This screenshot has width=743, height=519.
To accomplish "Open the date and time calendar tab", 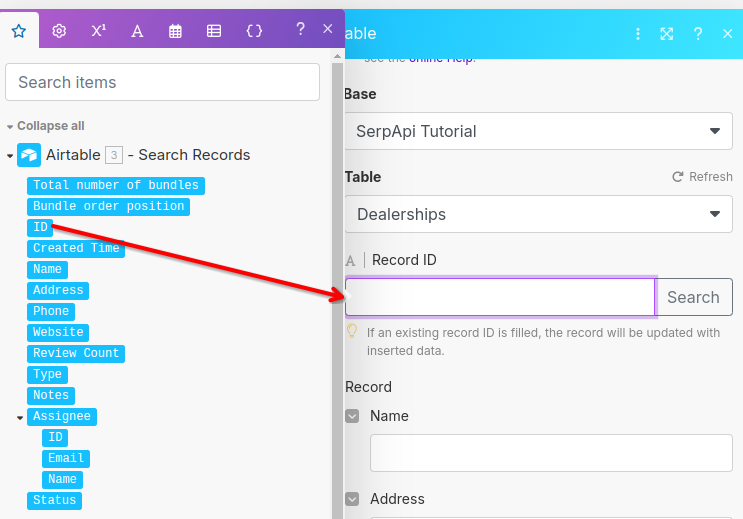I will tap(175, 31).
